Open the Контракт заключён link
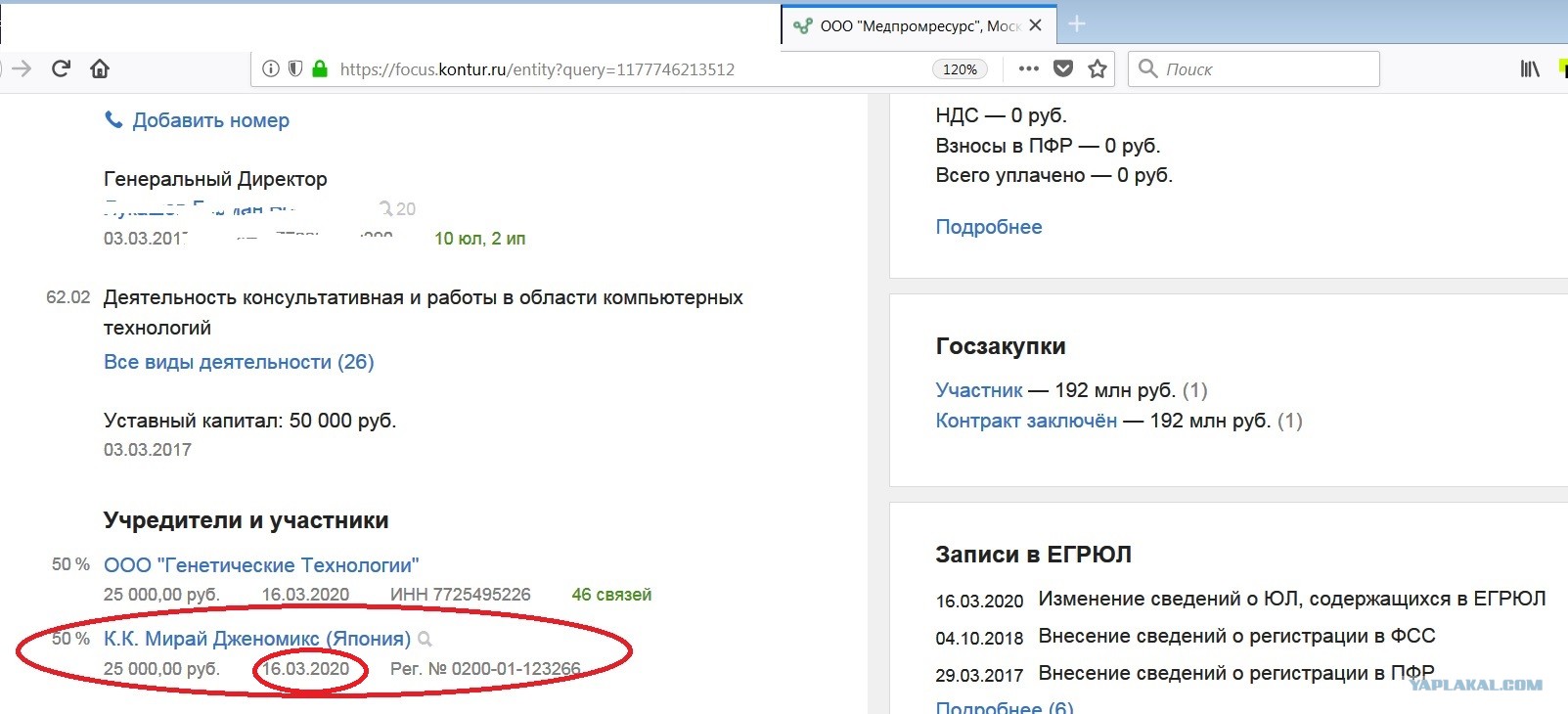Viewport: 1568px width, 714px height. (x=1026, y=421)
